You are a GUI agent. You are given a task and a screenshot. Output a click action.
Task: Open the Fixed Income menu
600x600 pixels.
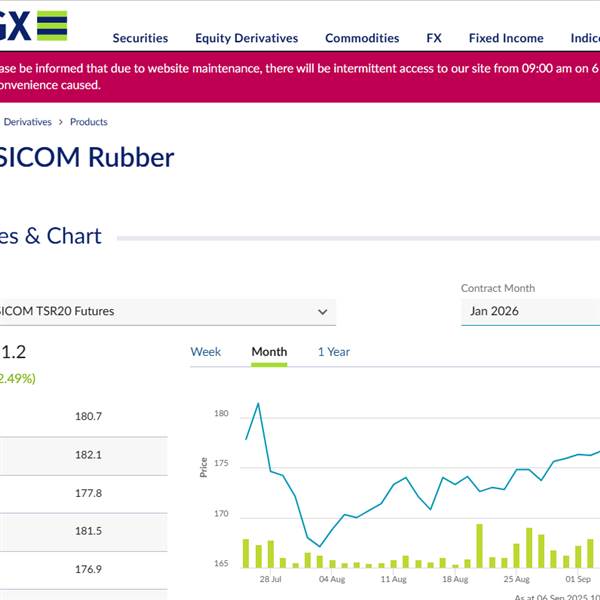[x=506, y=38]
